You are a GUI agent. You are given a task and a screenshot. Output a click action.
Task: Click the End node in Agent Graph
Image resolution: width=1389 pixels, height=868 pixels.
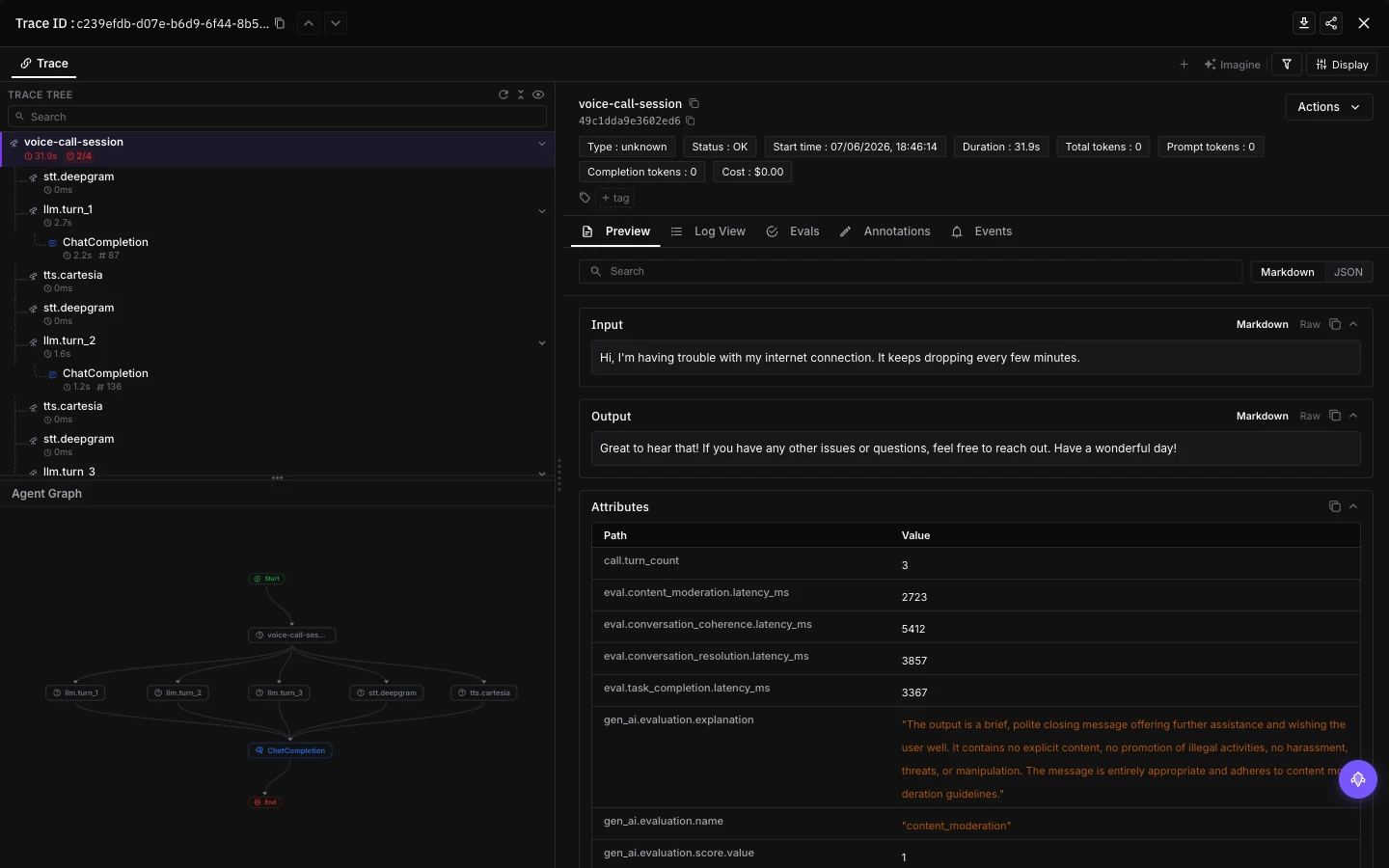pyautogui.click(x=266, y=802)
